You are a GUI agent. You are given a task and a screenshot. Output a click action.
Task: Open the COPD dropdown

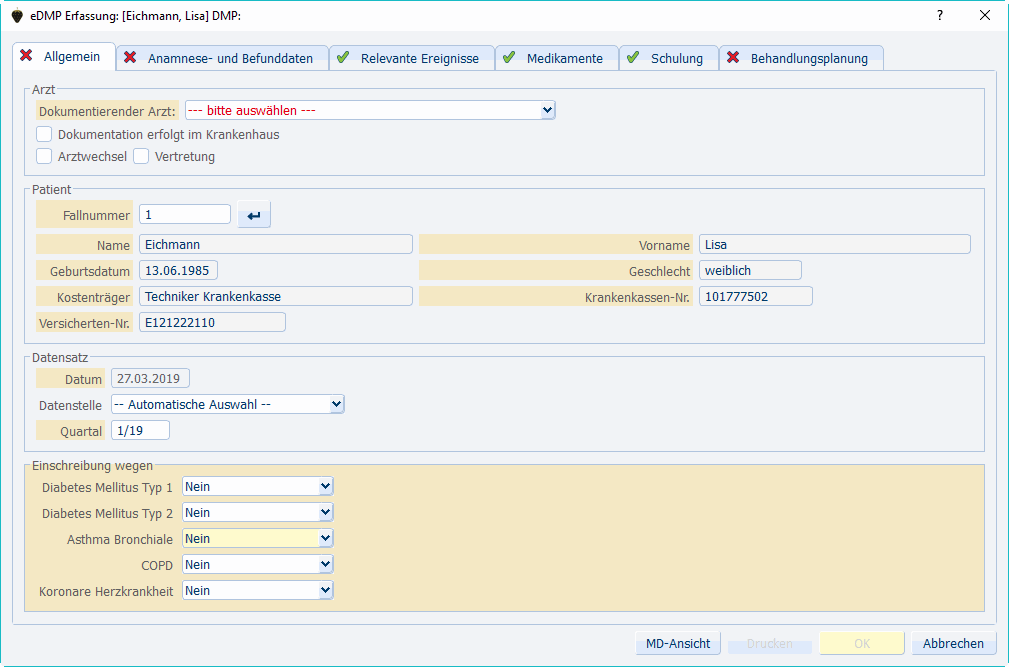[x=257, y=565]
